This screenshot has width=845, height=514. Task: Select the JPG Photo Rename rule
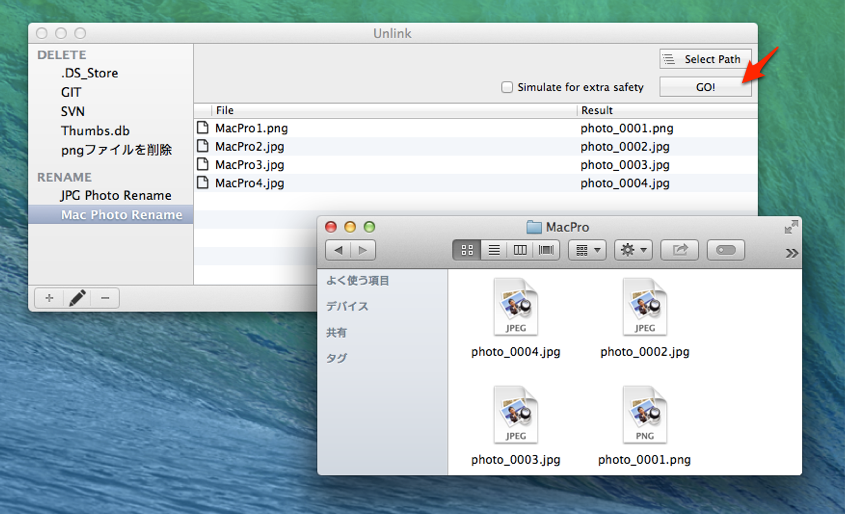116,195
